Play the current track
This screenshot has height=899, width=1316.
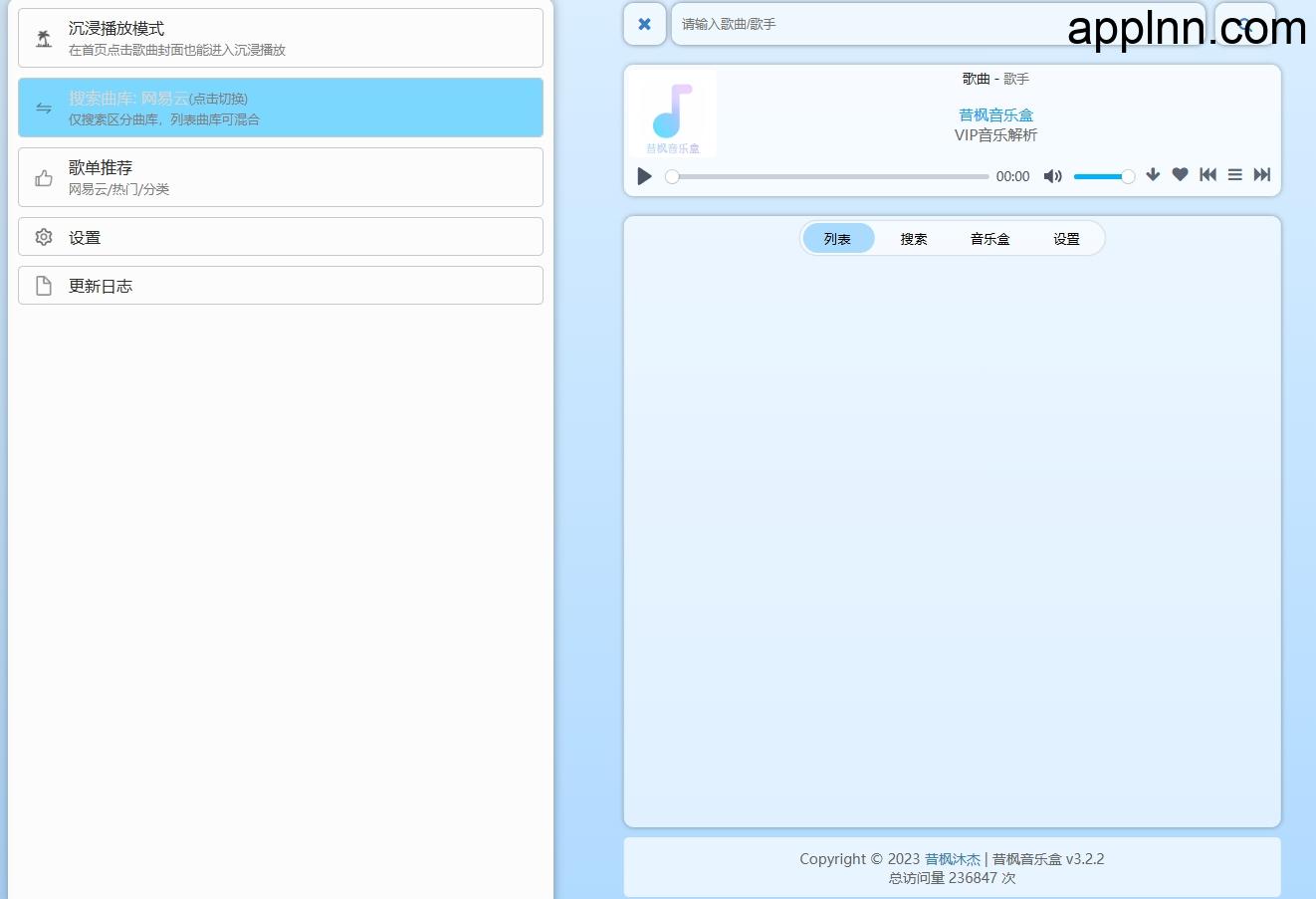(x=644, y=176)
